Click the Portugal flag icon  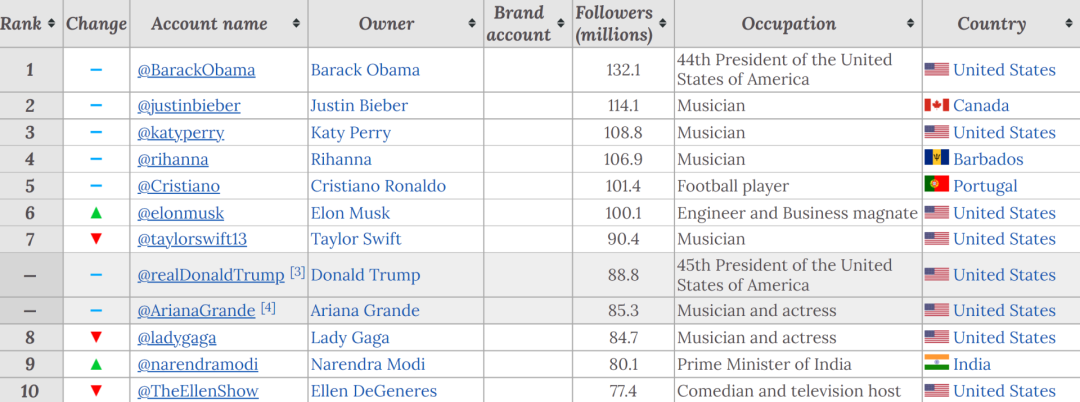pyautogui.click(x=936, y=186)
